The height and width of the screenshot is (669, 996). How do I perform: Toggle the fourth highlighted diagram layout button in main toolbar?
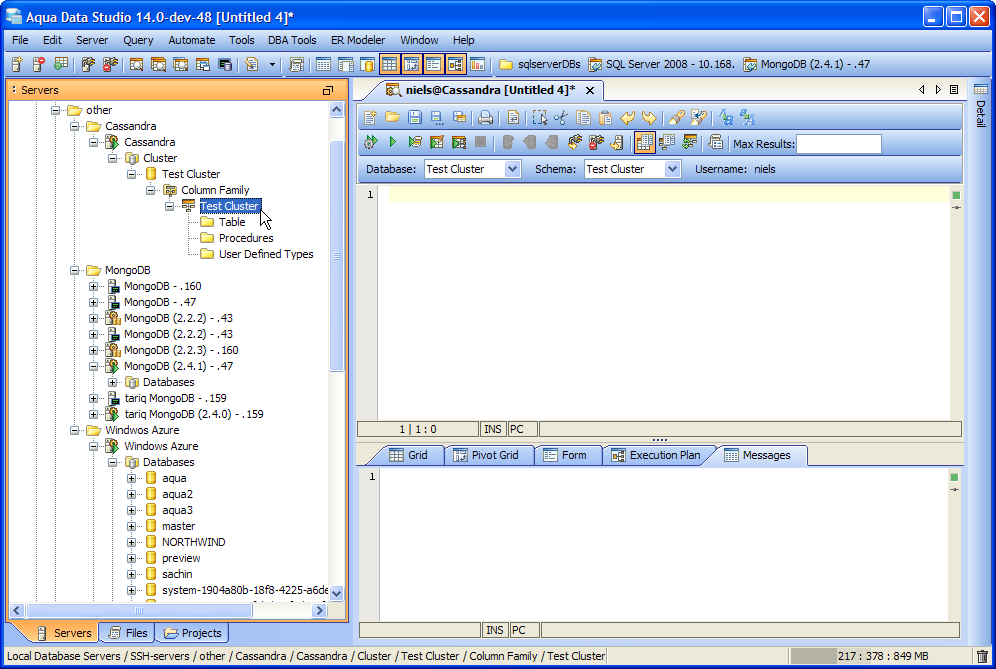click(x=455, y=64)
